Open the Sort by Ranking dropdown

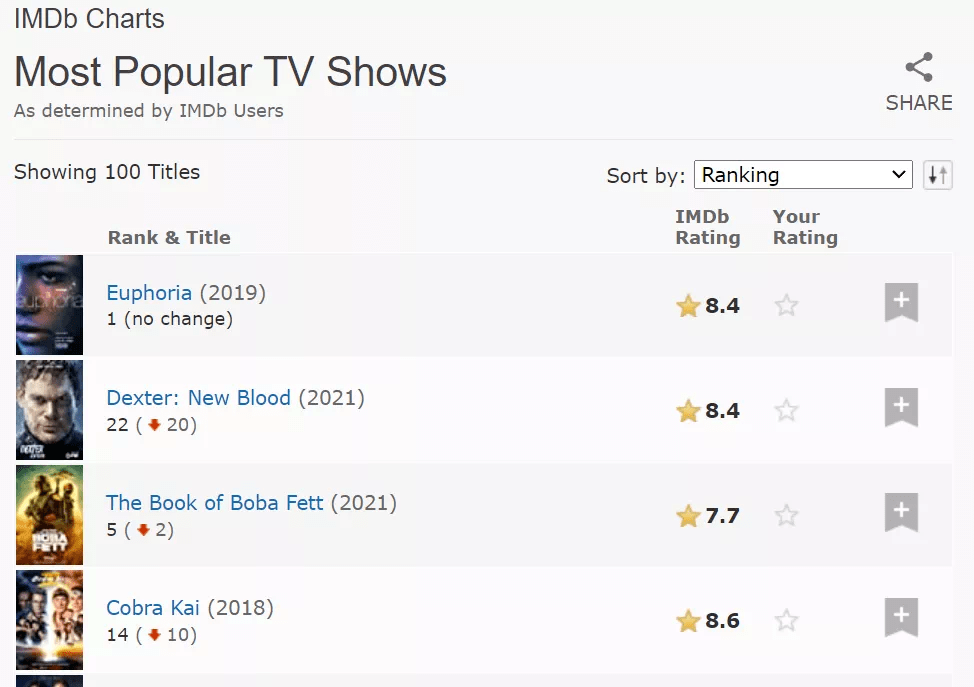(x=803, y=175)
